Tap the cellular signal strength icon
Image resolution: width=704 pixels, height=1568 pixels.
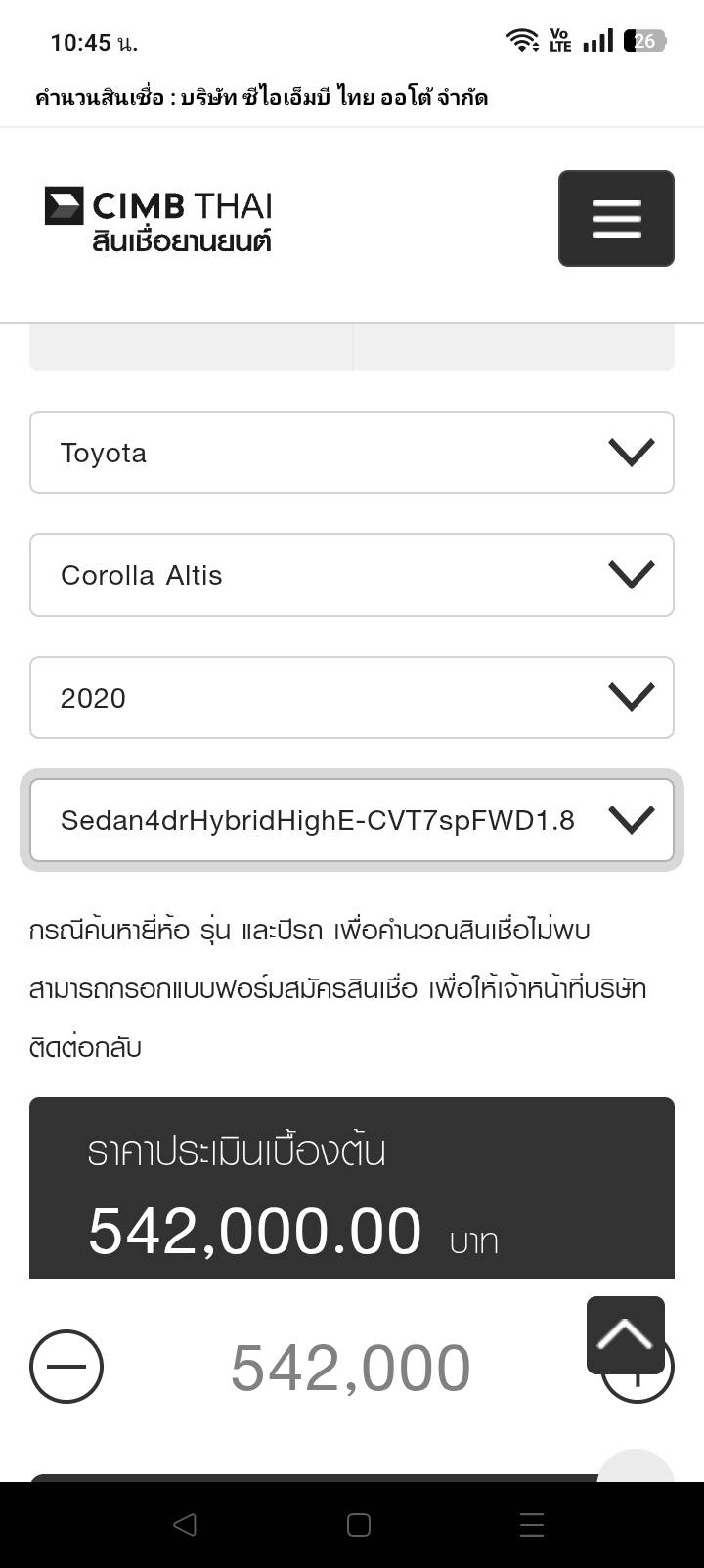click(597, 41)
